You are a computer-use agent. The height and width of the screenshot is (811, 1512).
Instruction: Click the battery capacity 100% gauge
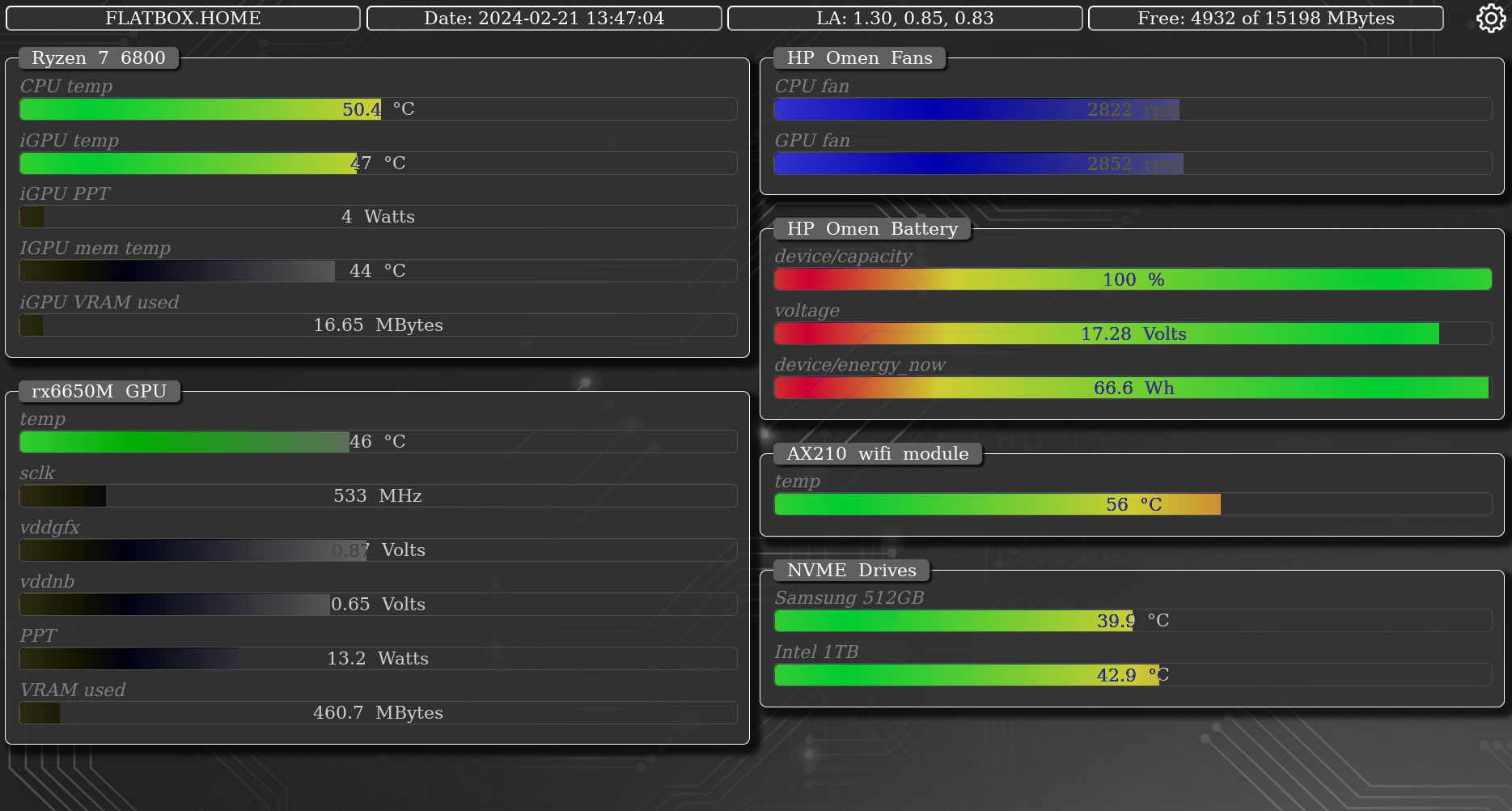(x=1133, y=278)
